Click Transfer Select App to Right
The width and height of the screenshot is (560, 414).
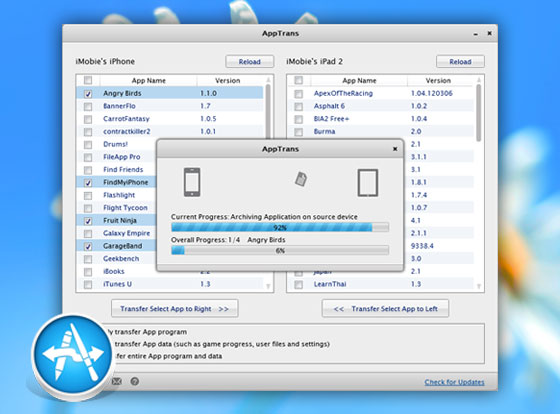tap(175, 309)
